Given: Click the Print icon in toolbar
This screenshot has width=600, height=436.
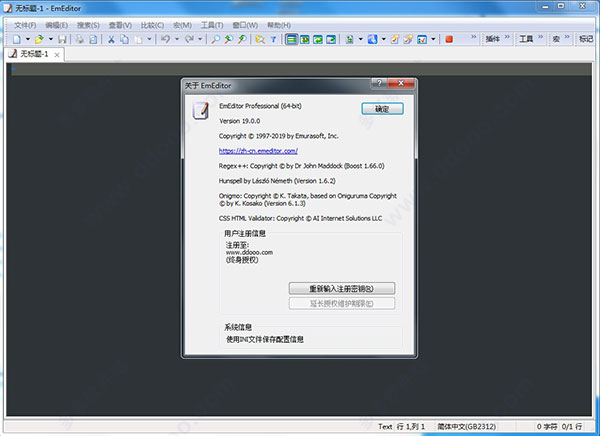Looking at the screenshot, I should click(x=80, y=39).
